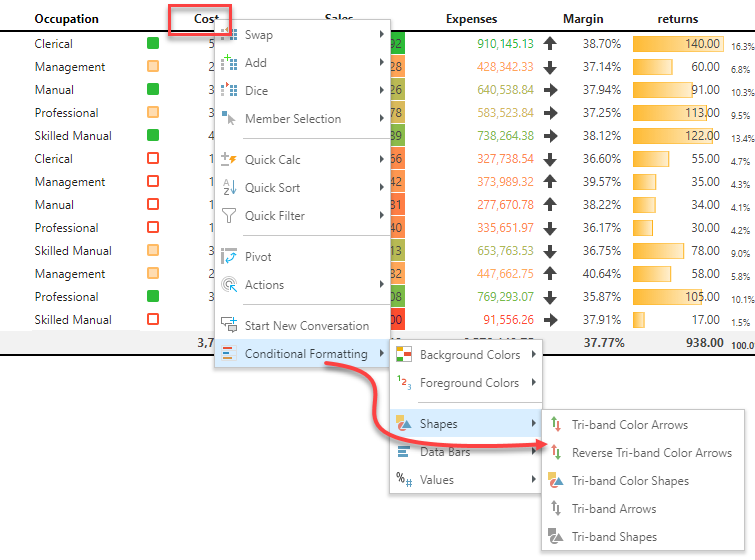The image size is (755, 560).
Task: Click the Cost column header
Action: [x=206, y=19]
